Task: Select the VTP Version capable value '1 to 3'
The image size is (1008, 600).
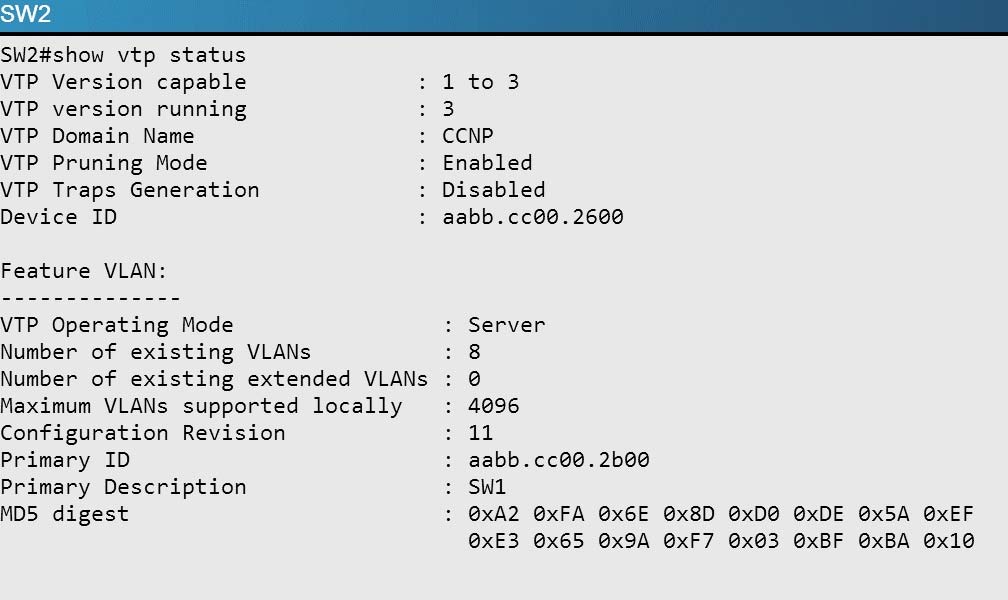Action: coord(480,82)
